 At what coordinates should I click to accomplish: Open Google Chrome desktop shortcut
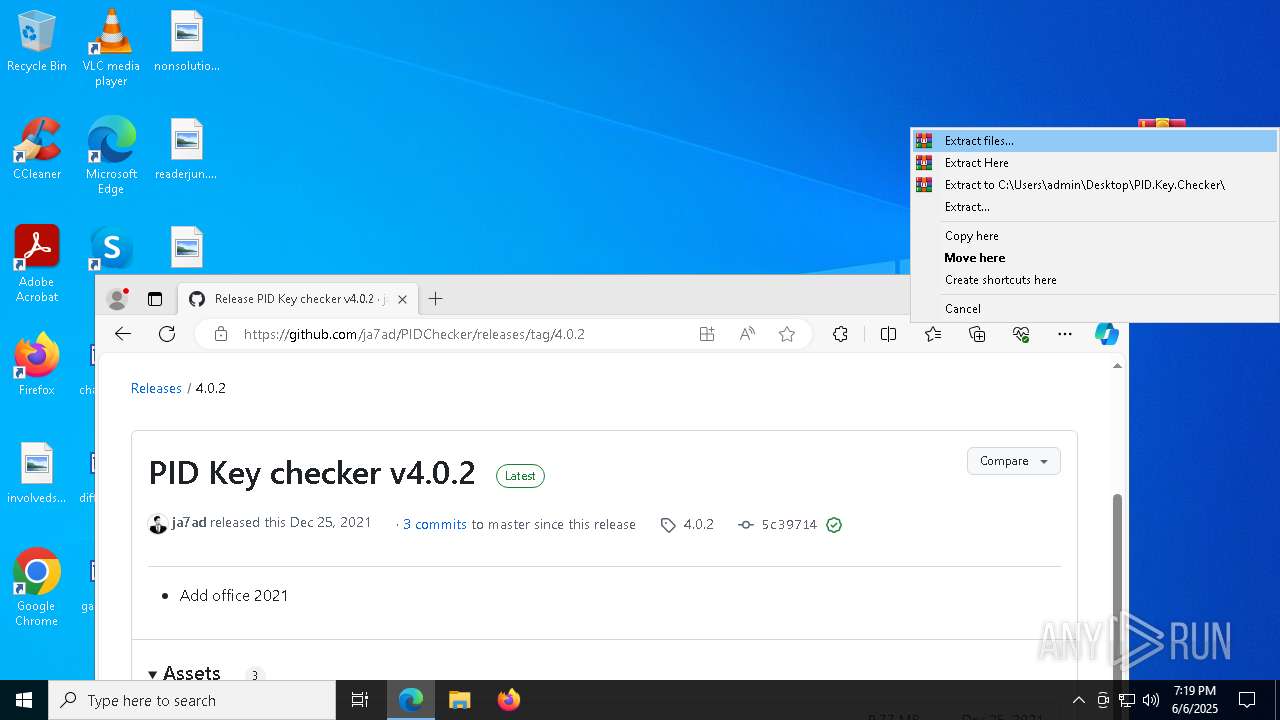(37, 587)
